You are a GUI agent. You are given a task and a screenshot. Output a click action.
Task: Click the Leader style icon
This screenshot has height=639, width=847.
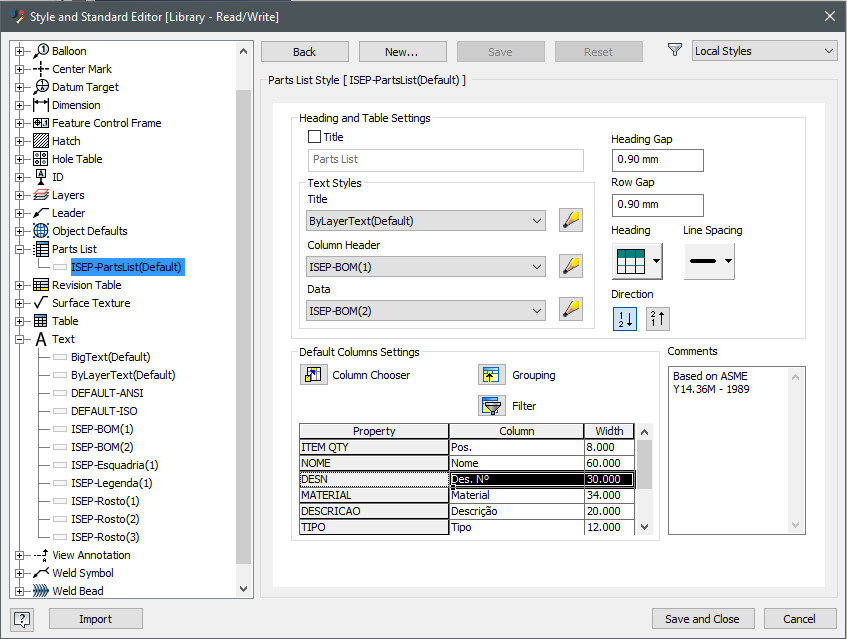tap(41, 213)
